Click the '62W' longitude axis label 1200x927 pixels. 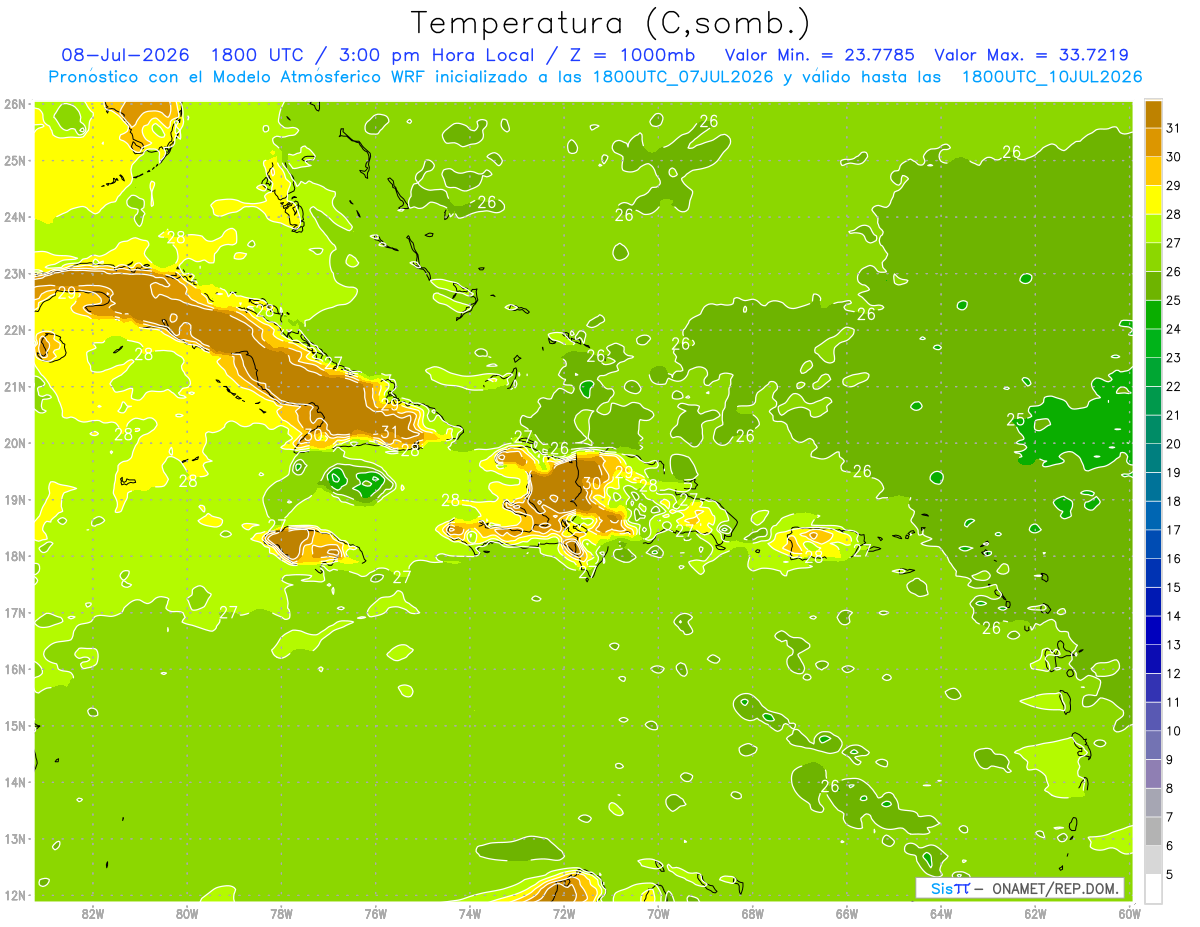(1035, 913)
